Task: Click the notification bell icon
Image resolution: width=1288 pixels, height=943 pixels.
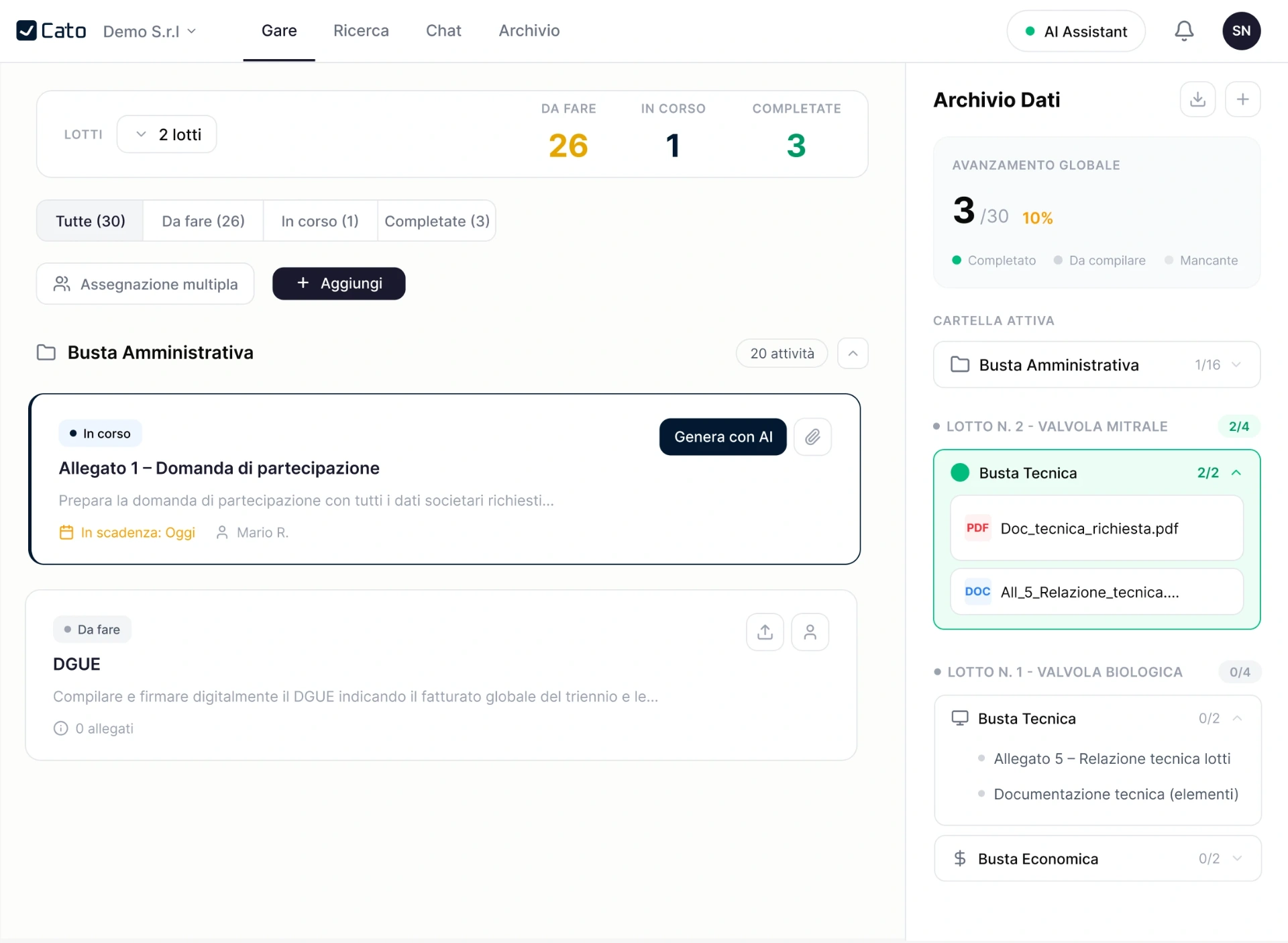Action: click(1184, 31)
